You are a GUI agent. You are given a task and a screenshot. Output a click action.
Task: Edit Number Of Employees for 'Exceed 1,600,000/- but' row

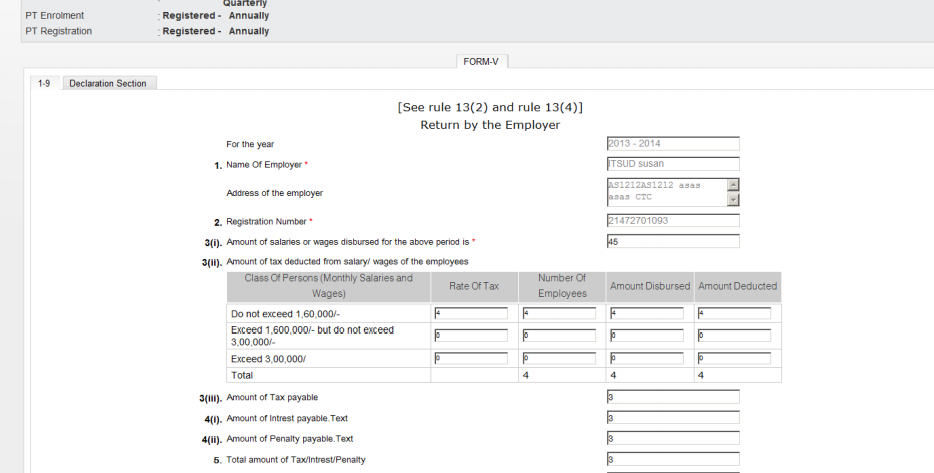(559, 335)
